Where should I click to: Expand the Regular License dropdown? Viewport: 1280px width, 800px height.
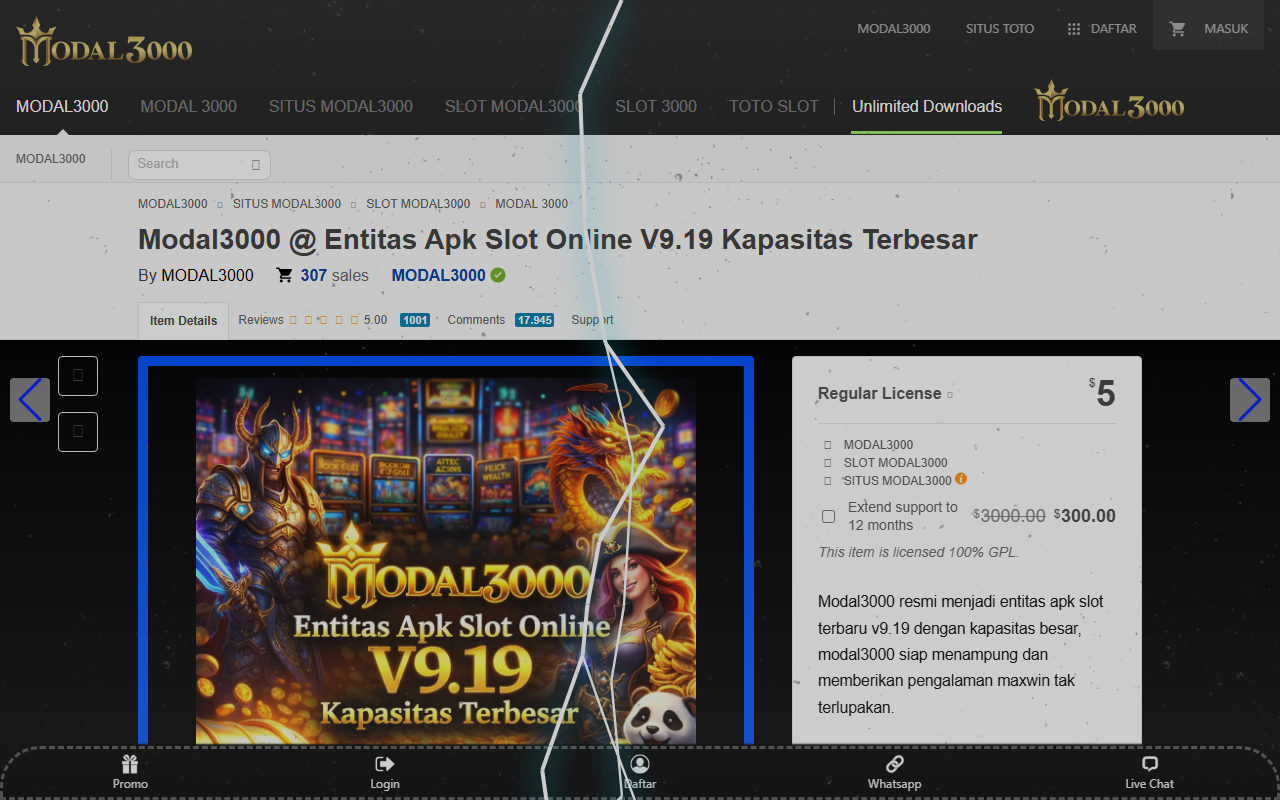click(949, 394)
